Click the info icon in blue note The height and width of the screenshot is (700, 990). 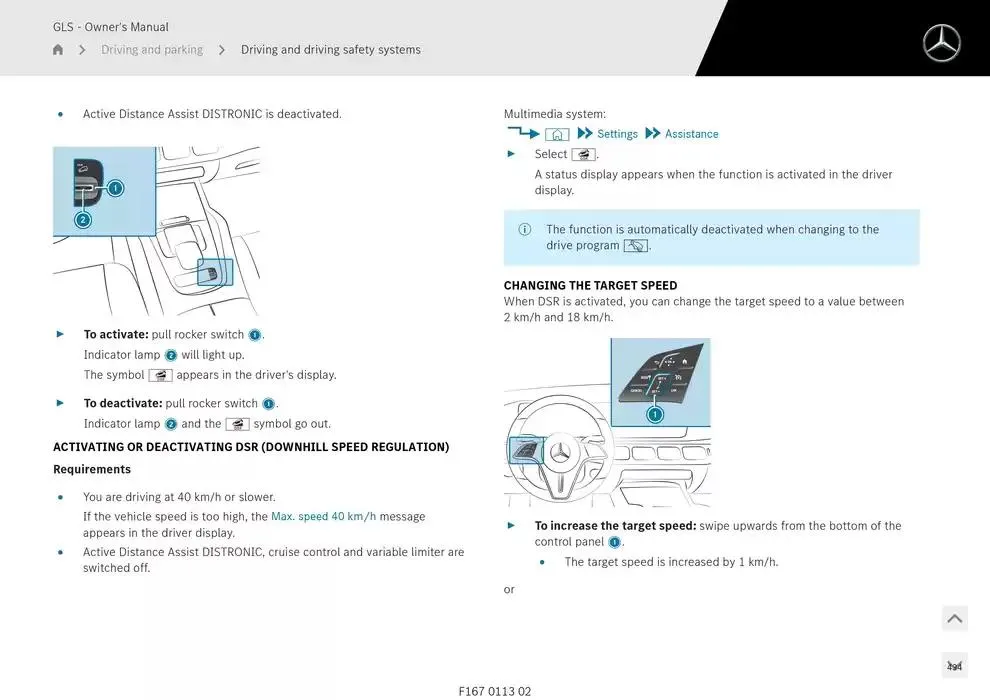[525, 229]
